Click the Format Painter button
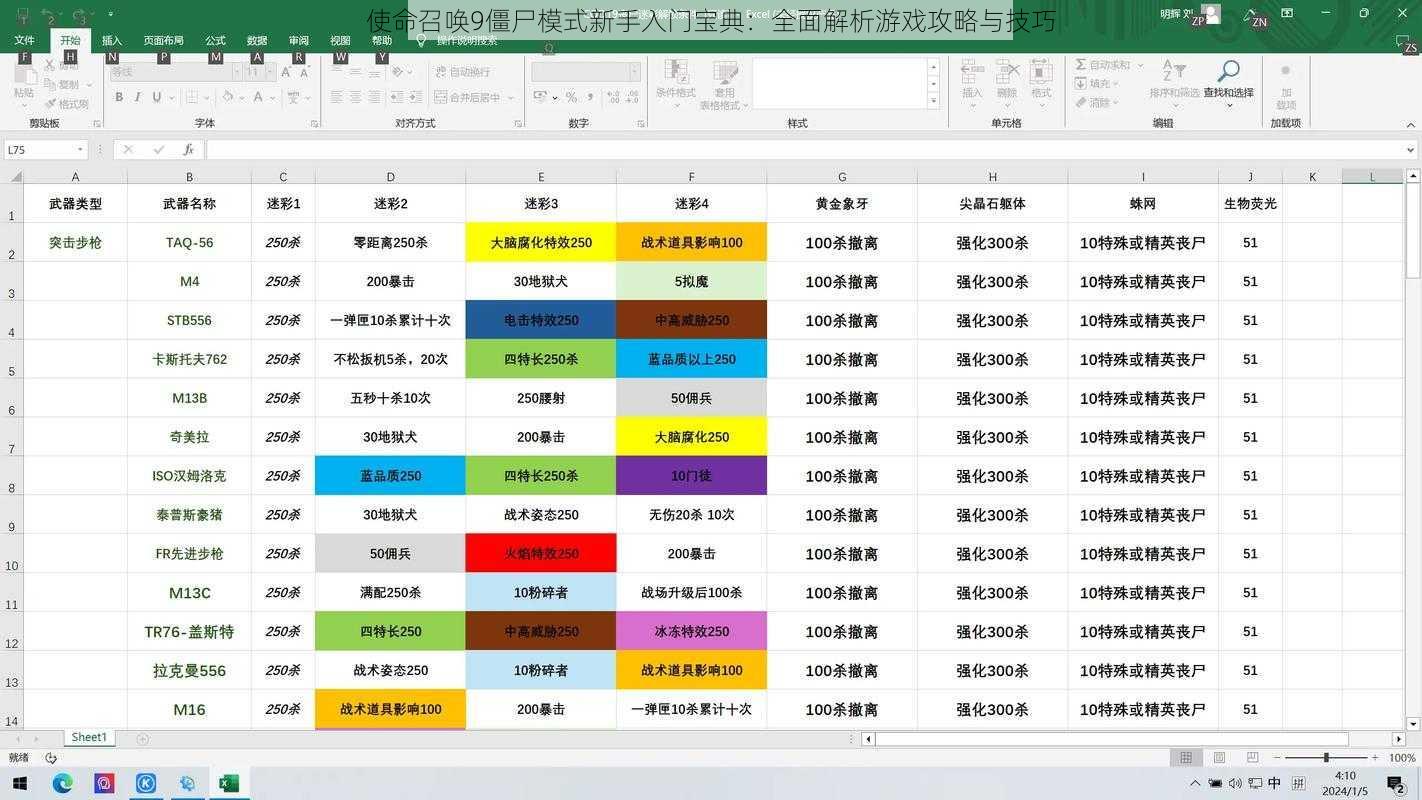This screenshot has height=800, width=1422. [65, 103]
